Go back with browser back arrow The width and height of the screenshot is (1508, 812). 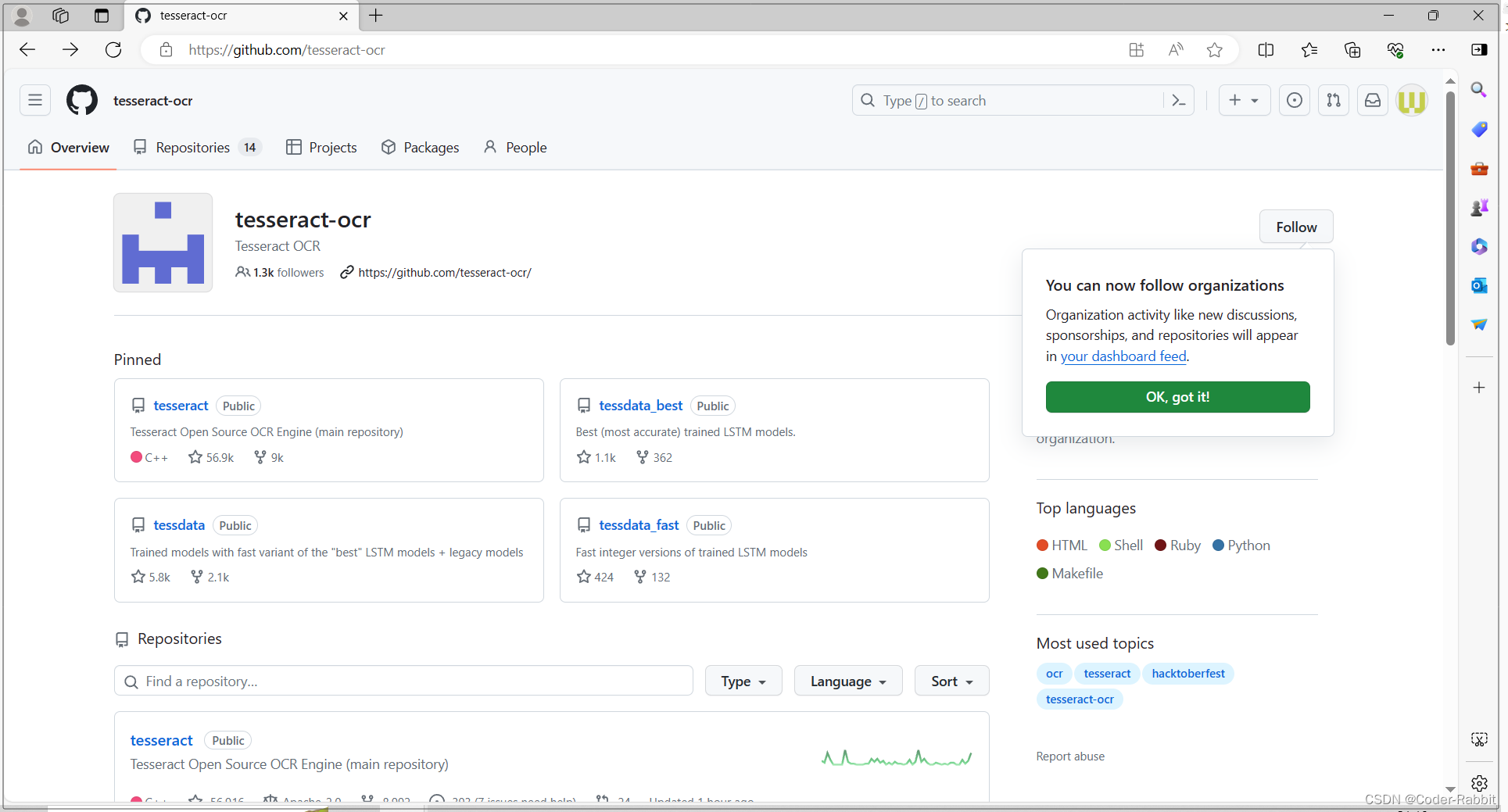pyautogui.click(x=28, y=50)
